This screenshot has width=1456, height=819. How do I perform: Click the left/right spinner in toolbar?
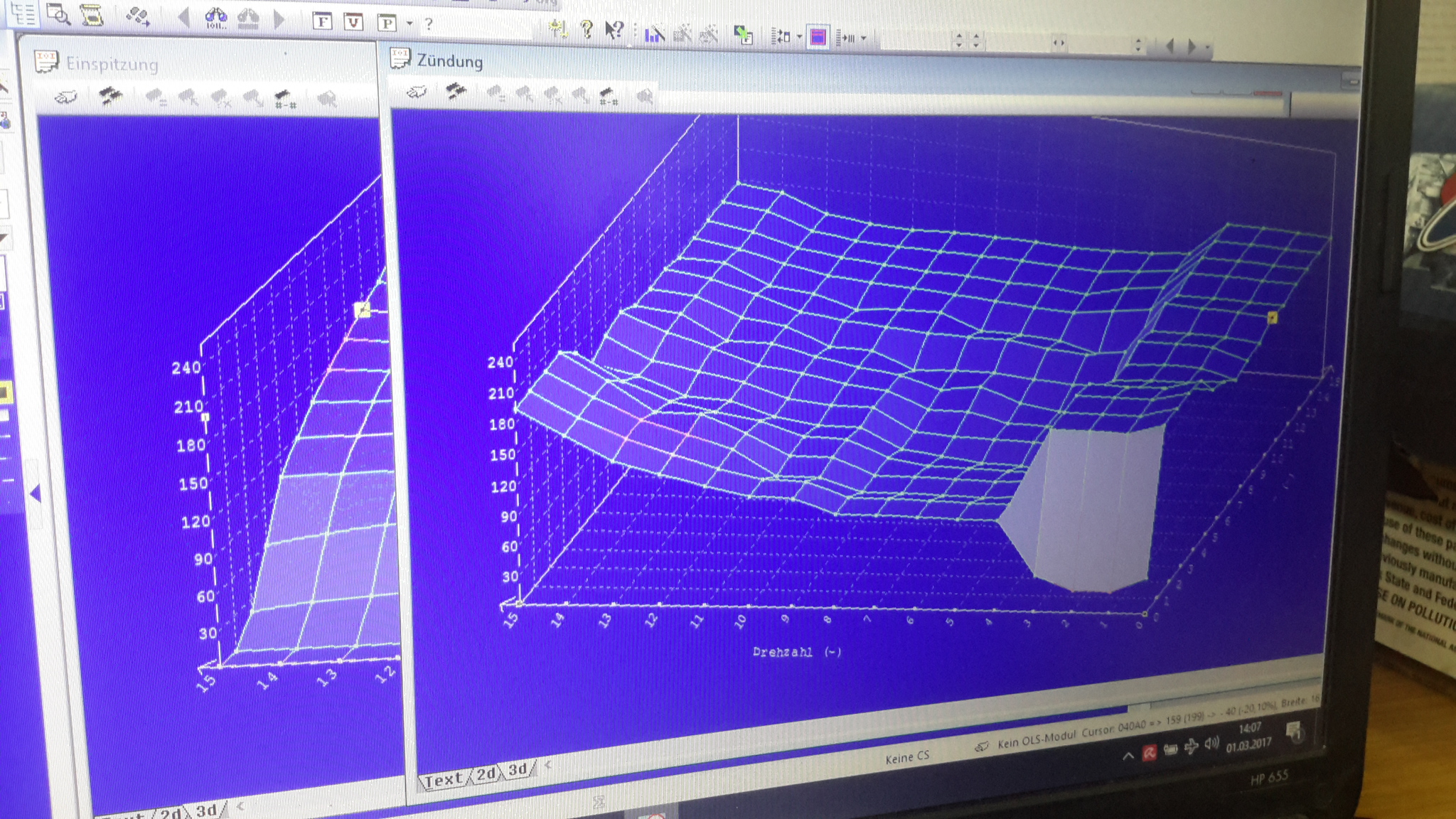pyautogui.click(x=1059, y=43)
